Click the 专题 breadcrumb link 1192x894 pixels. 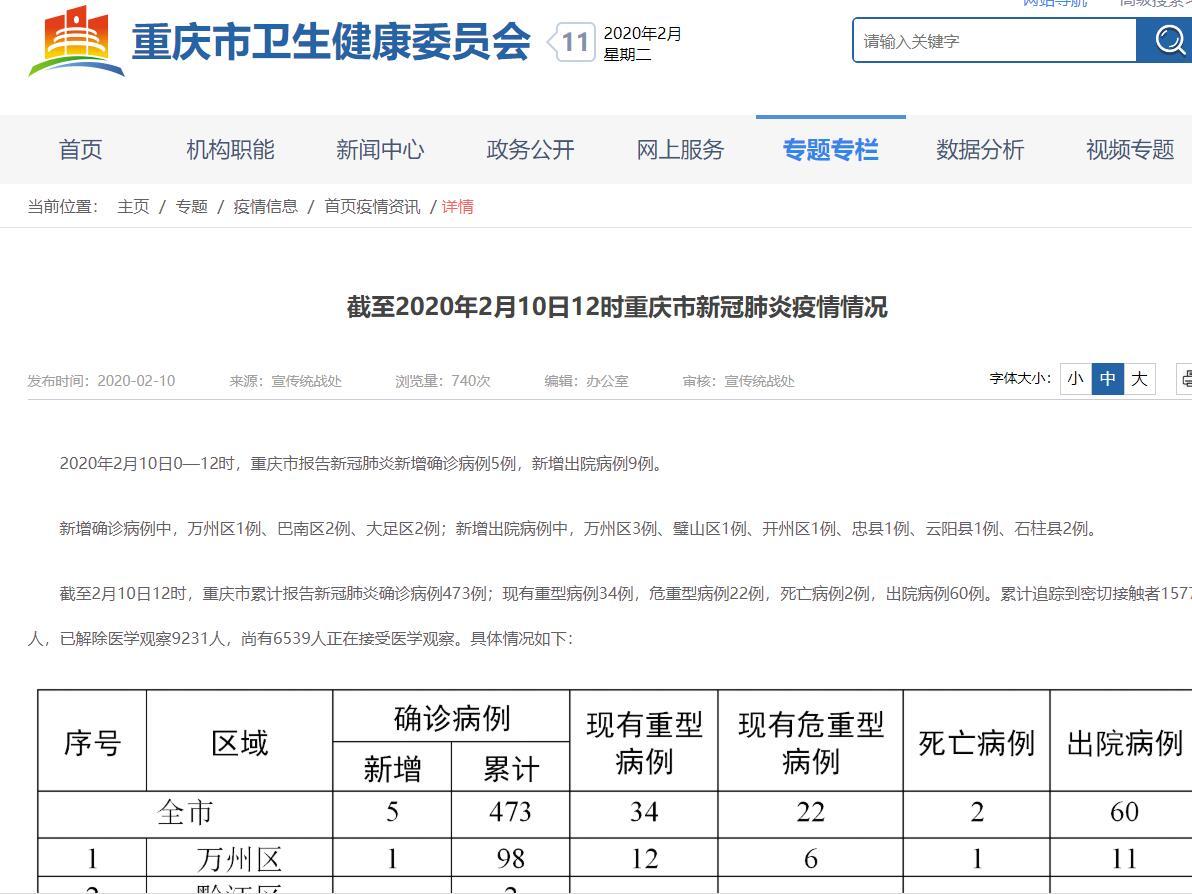pyautogui.click(x=192, y=207)
